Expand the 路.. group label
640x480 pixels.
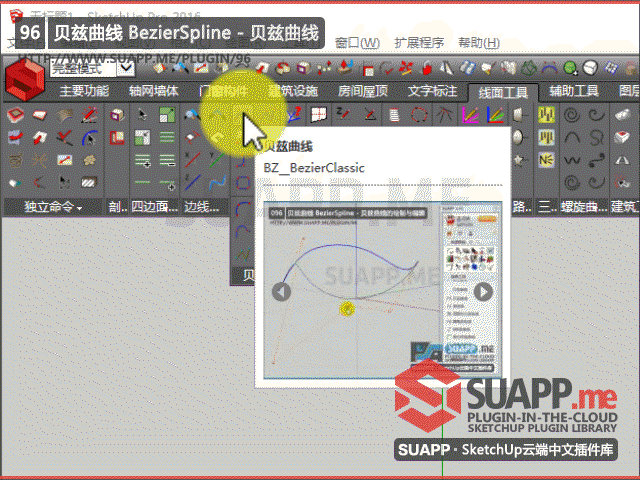(x=522, y=207)
